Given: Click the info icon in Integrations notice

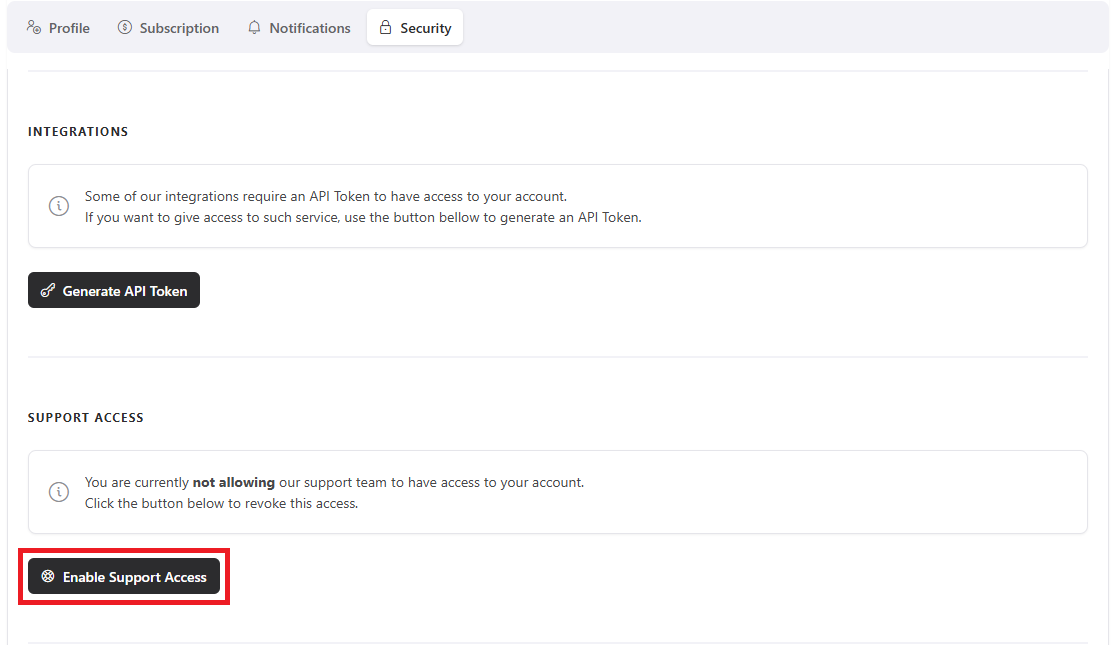Looking at the screenshot, I should pos(59,206).
